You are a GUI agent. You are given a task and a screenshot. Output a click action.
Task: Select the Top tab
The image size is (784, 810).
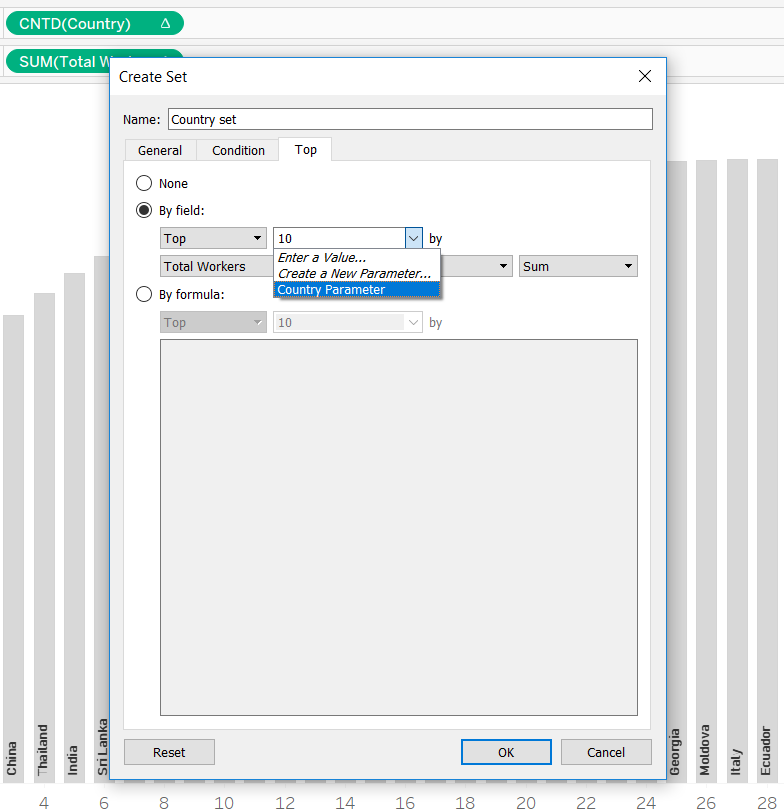[305, 149]
